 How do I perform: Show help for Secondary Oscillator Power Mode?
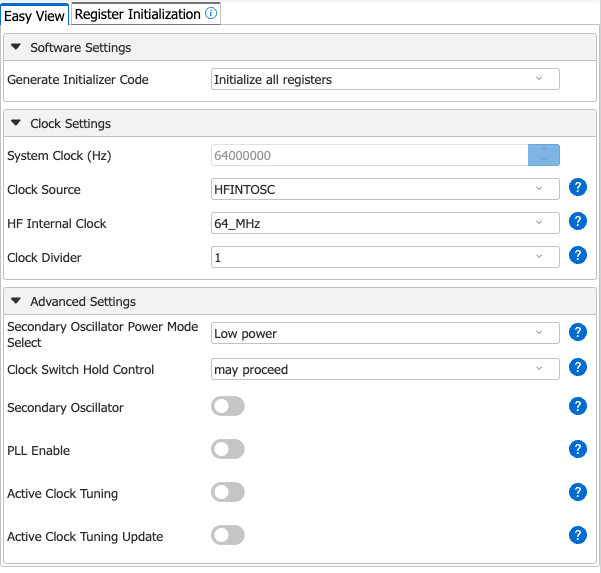click(x=577, y=333)
